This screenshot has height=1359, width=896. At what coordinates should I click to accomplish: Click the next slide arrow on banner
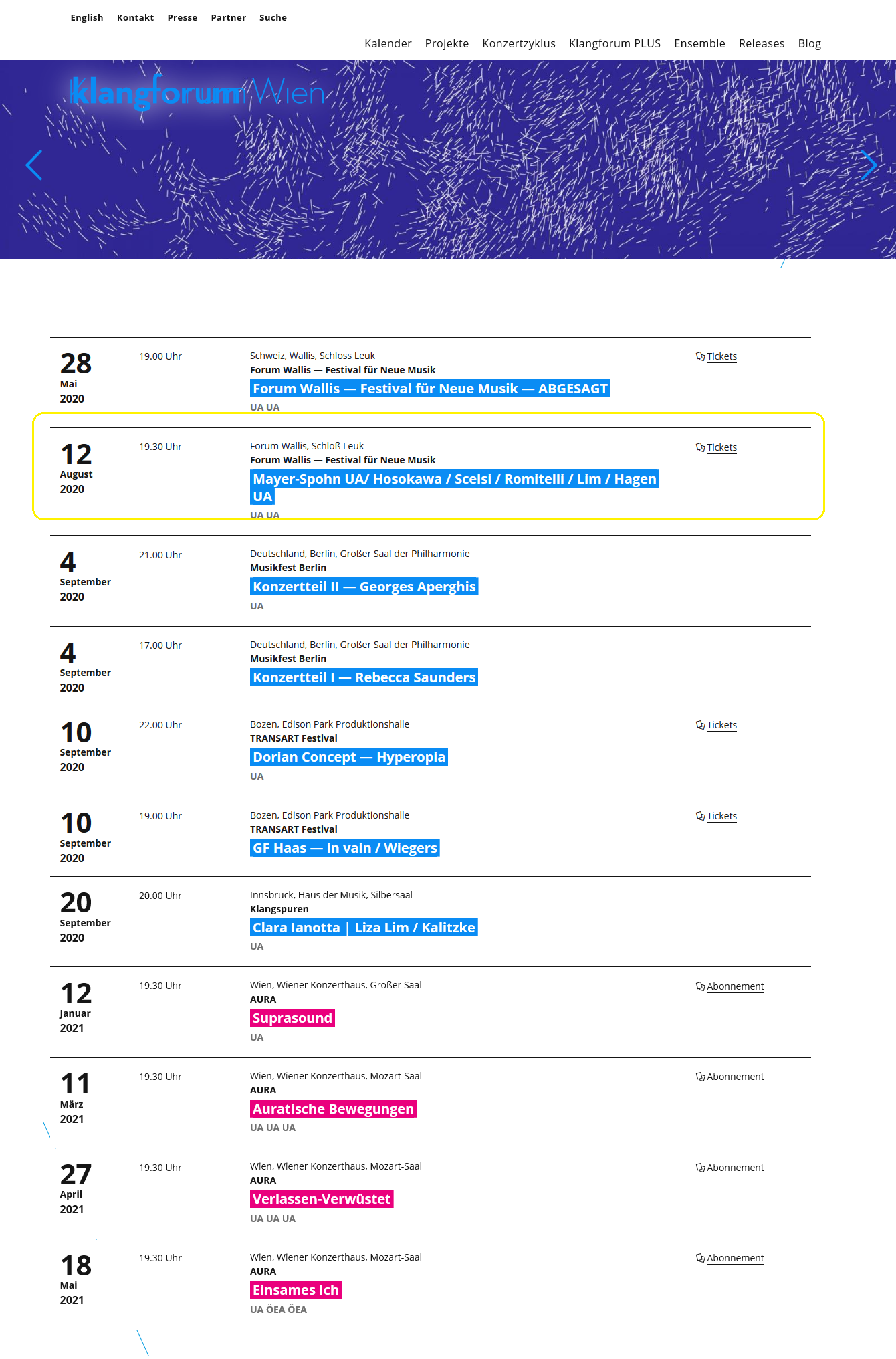click(x=869, y=165)
